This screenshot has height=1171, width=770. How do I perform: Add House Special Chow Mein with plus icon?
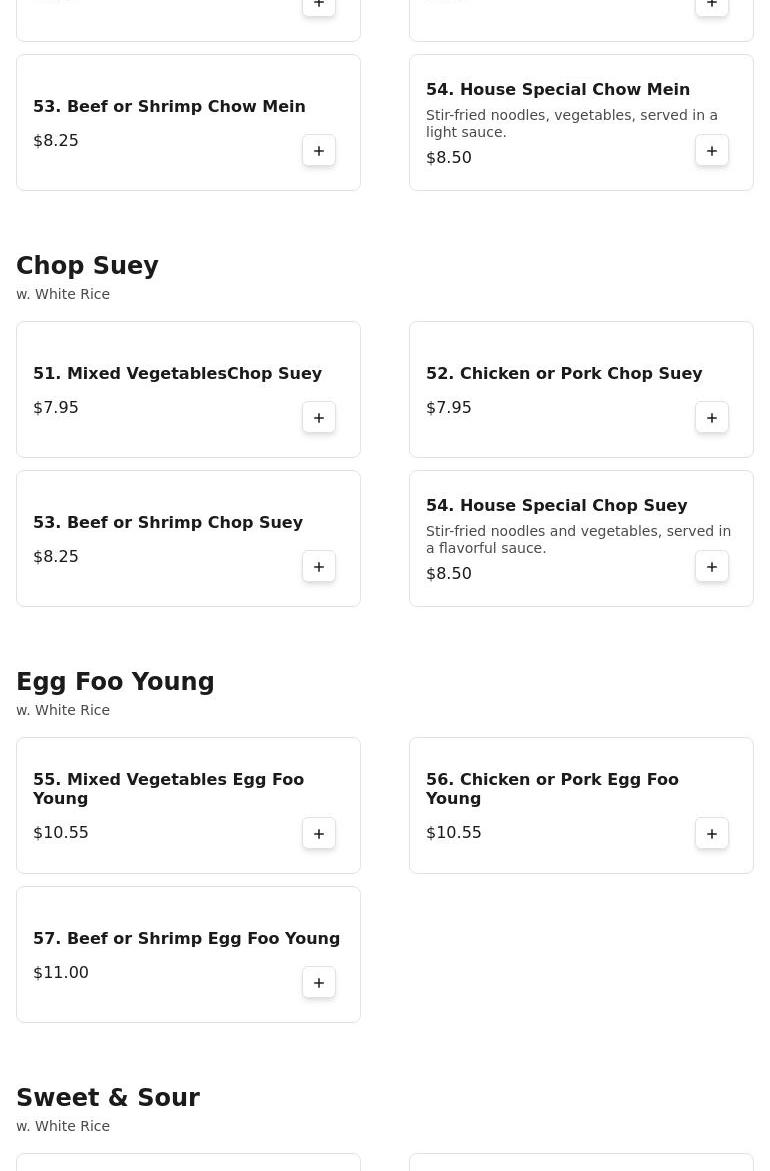712,151
